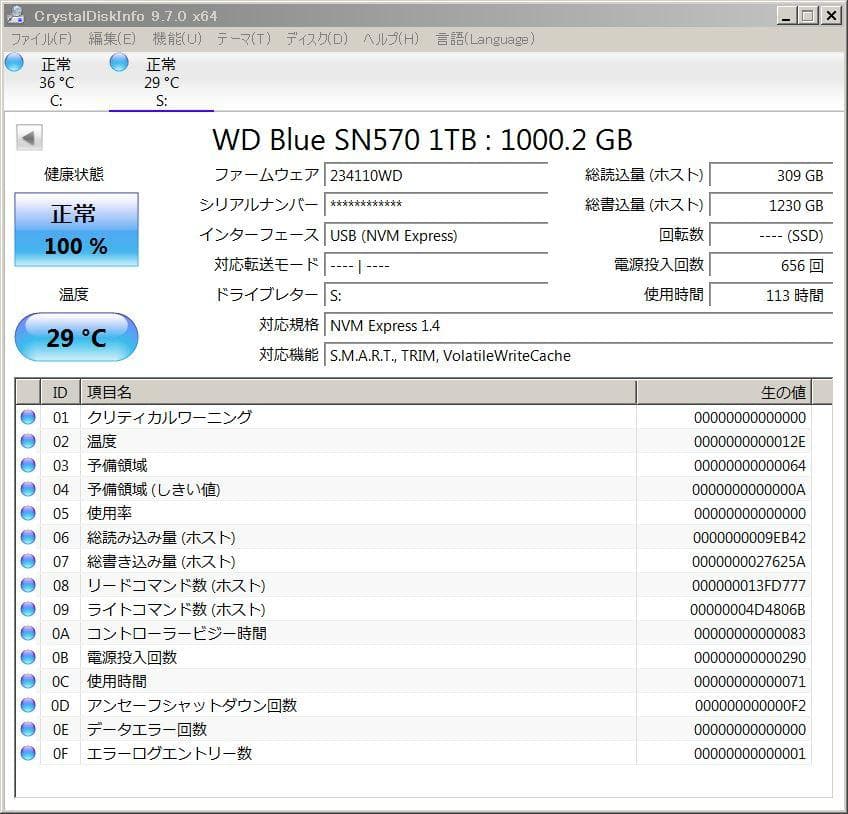
Task: Click the status dot next to 電源投入回数
Action: [x=27, y=657]
